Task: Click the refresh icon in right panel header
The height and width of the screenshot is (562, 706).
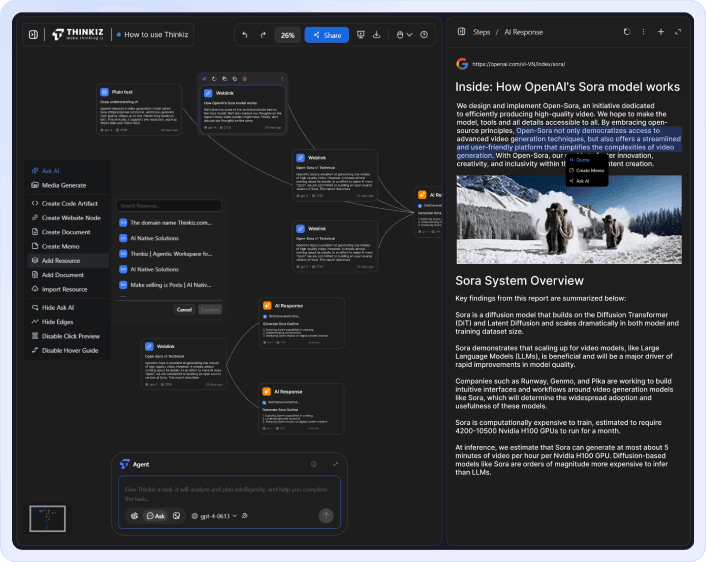Action: tap(627, 32)
